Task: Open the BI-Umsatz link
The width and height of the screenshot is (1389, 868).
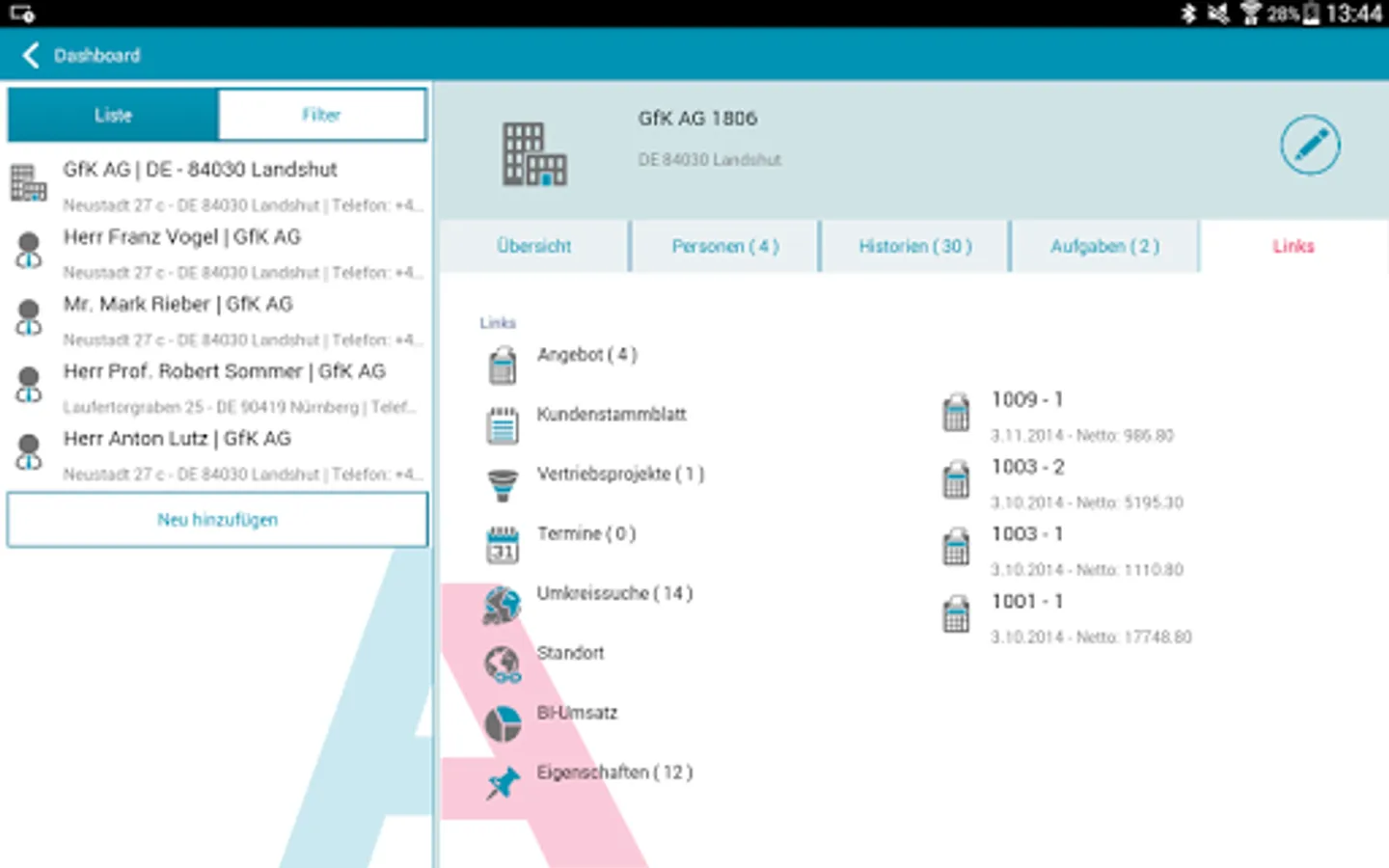Action: [x=577, y=714]
